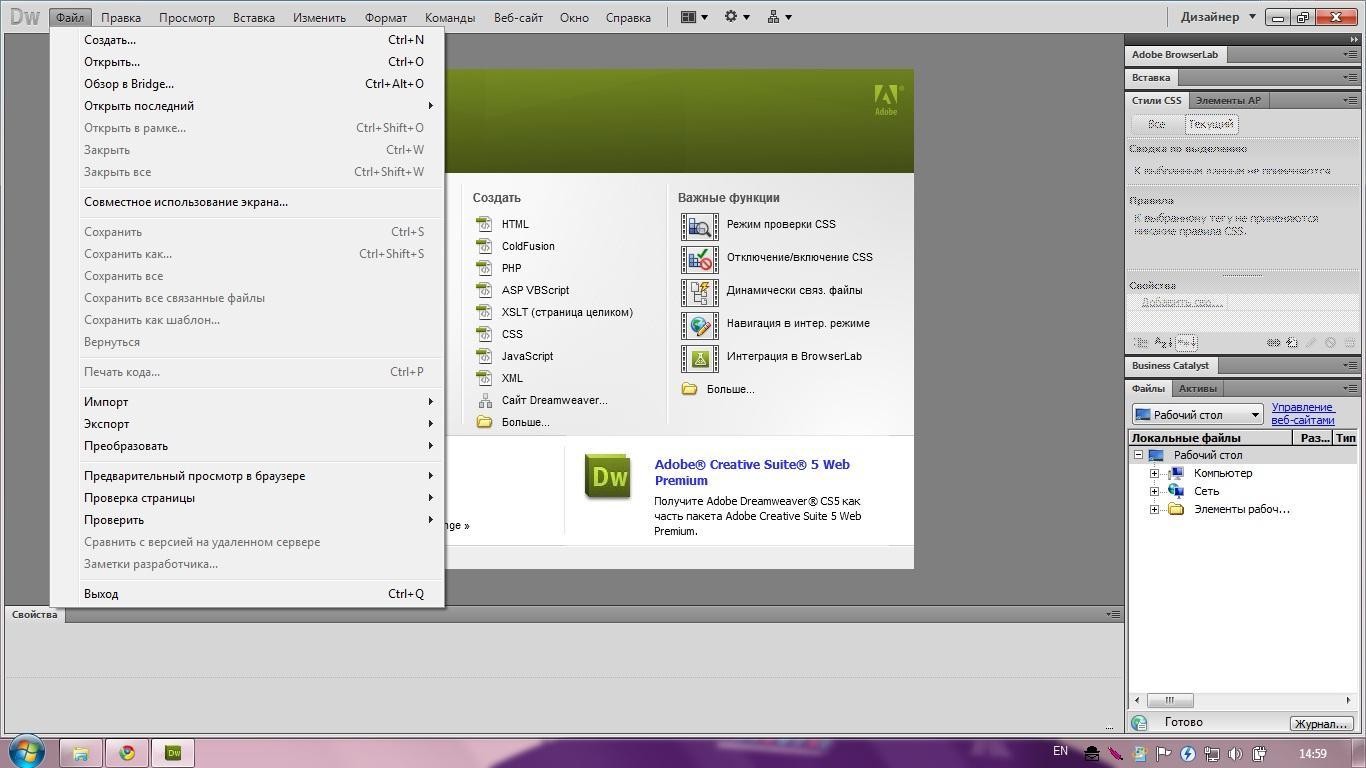Click the Adobe logo on welcome screen

886,100
